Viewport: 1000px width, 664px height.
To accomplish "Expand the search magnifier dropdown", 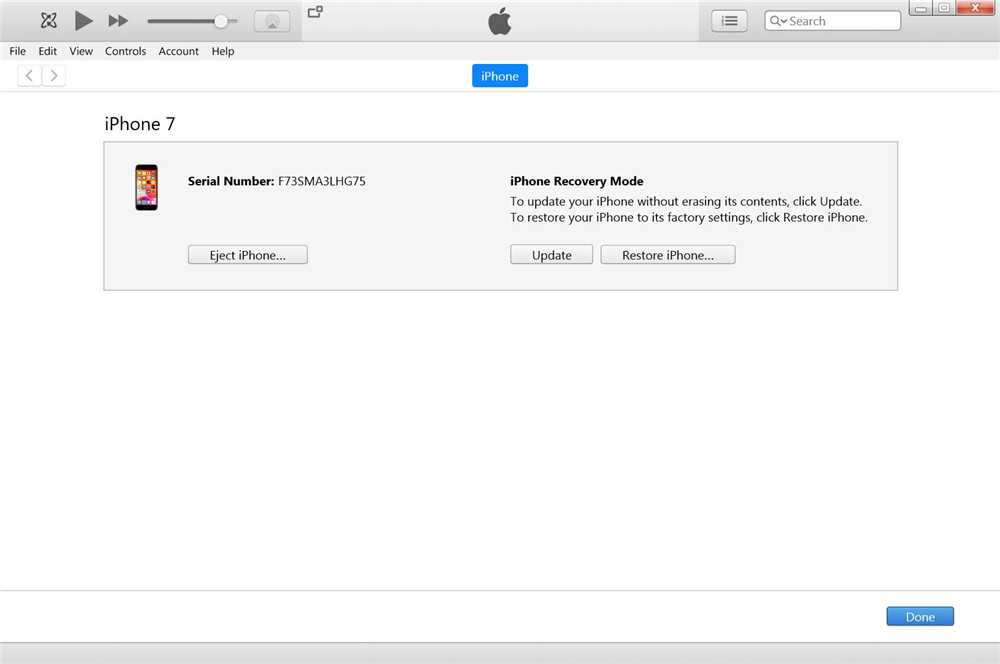I will [778, 21].
